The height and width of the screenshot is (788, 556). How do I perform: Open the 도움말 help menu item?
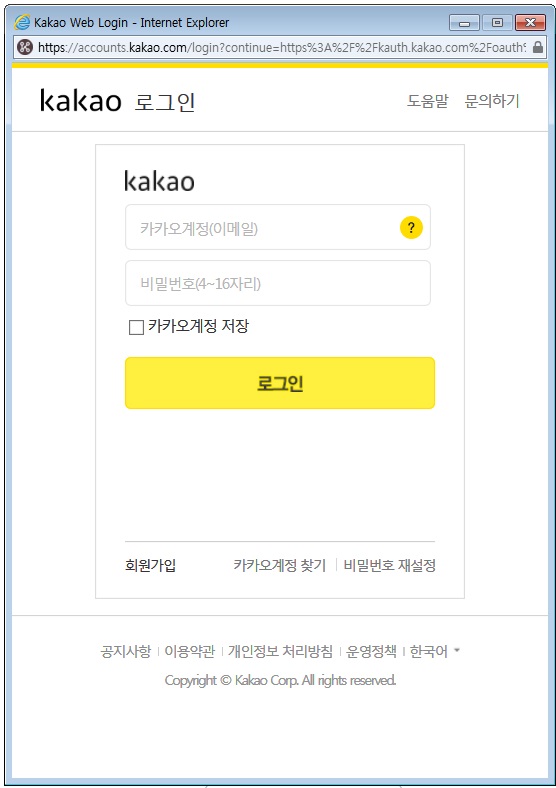[427, 101]
